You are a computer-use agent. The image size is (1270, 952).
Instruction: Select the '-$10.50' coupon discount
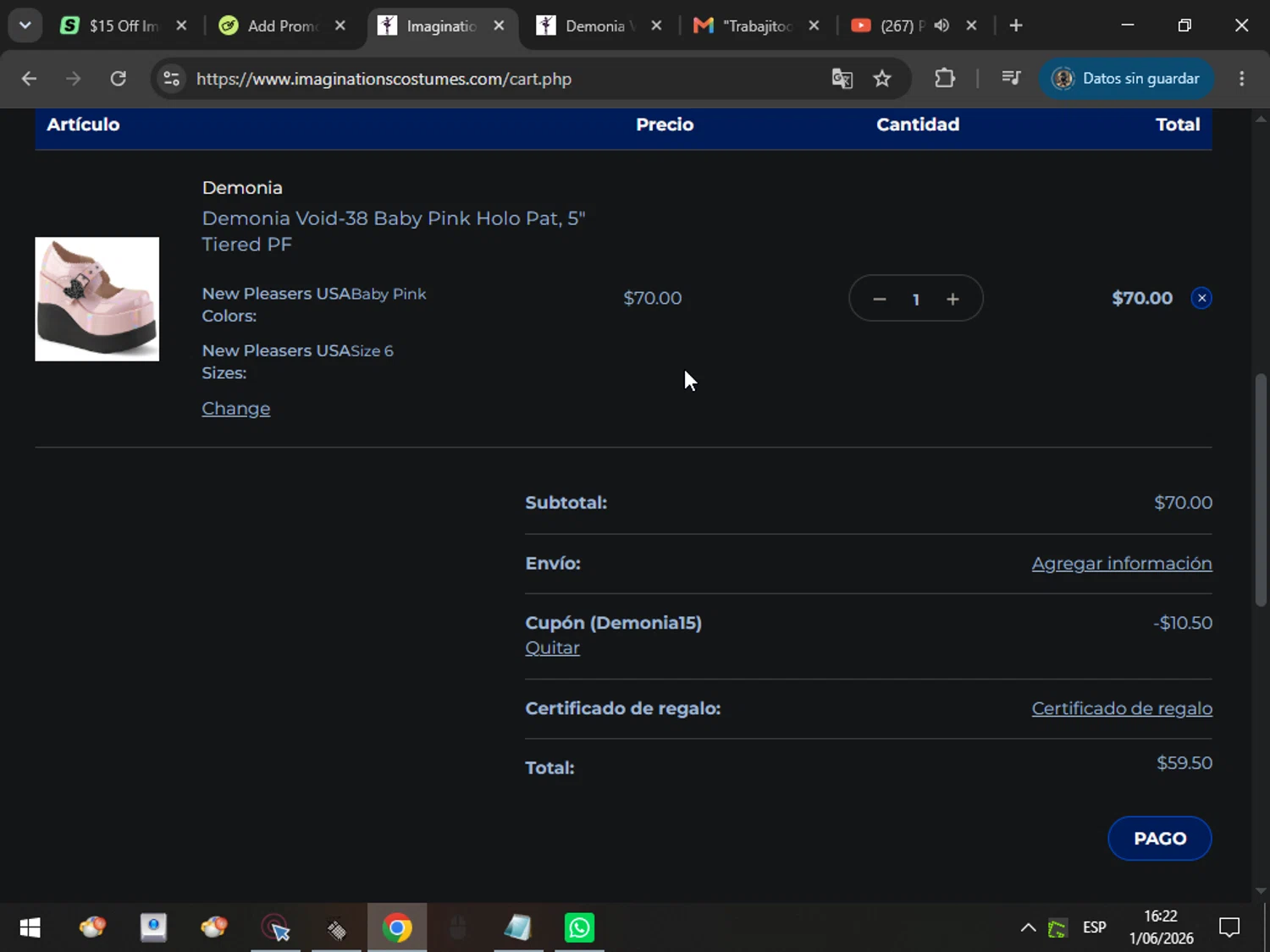pyautogui.click(x=1183, y=623)
